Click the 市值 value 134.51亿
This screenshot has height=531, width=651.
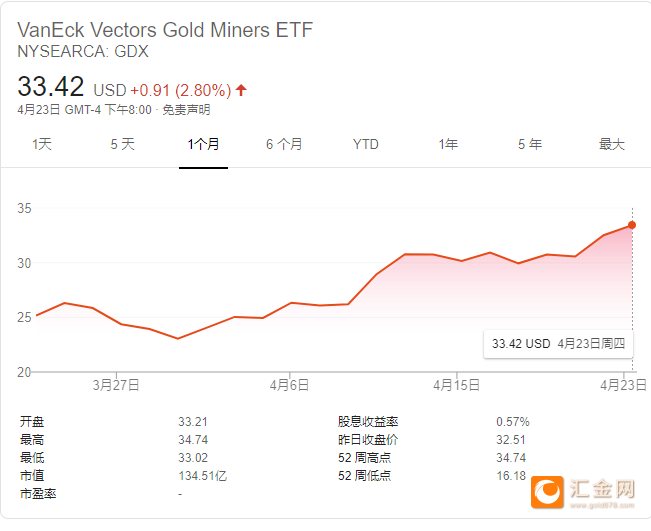point(202,475)
